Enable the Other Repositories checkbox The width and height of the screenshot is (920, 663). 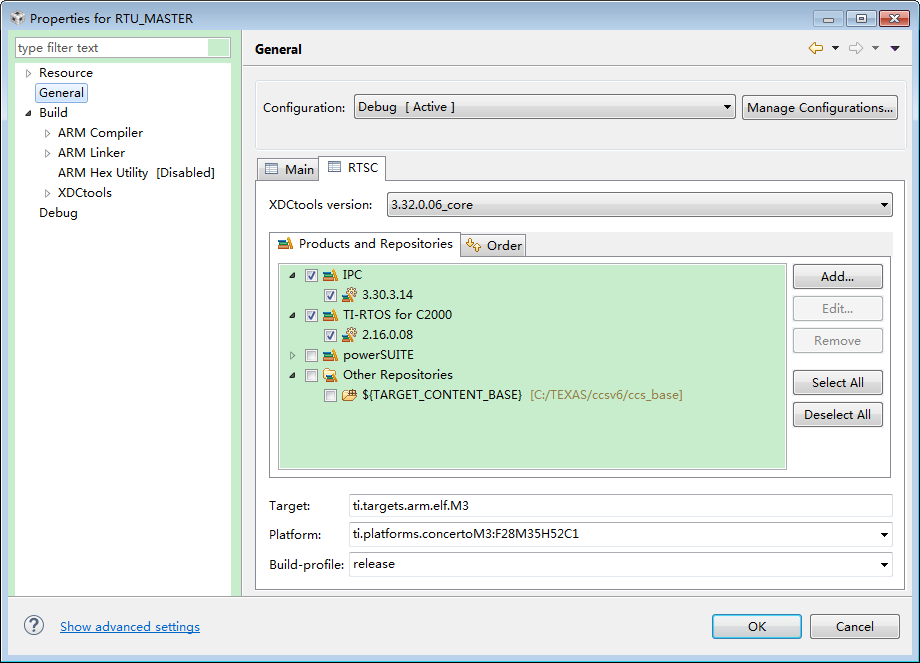coord(312,375)
